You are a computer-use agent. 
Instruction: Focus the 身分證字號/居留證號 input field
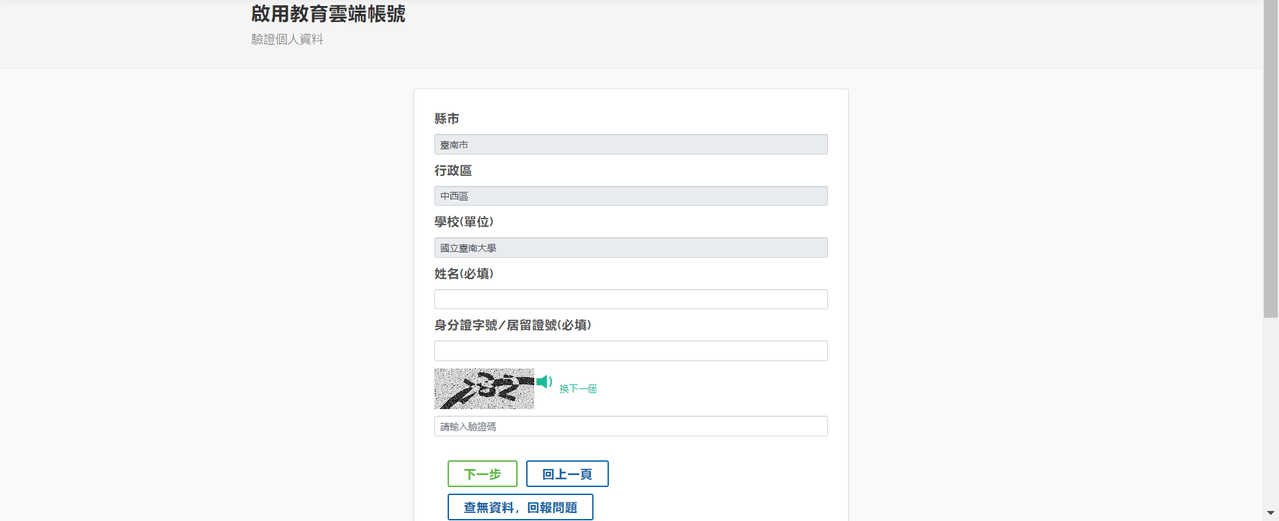(631, 351)
